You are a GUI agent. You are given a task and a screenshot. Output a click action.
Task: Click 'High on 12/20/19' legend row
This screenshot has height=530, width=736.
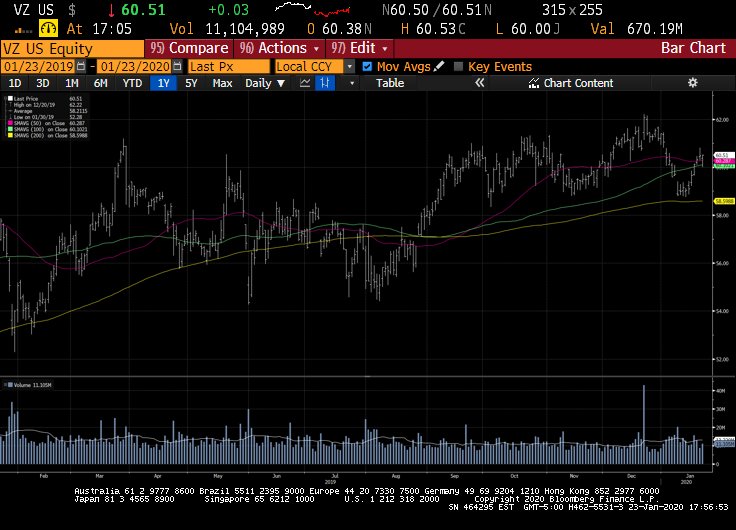point(46,105)
